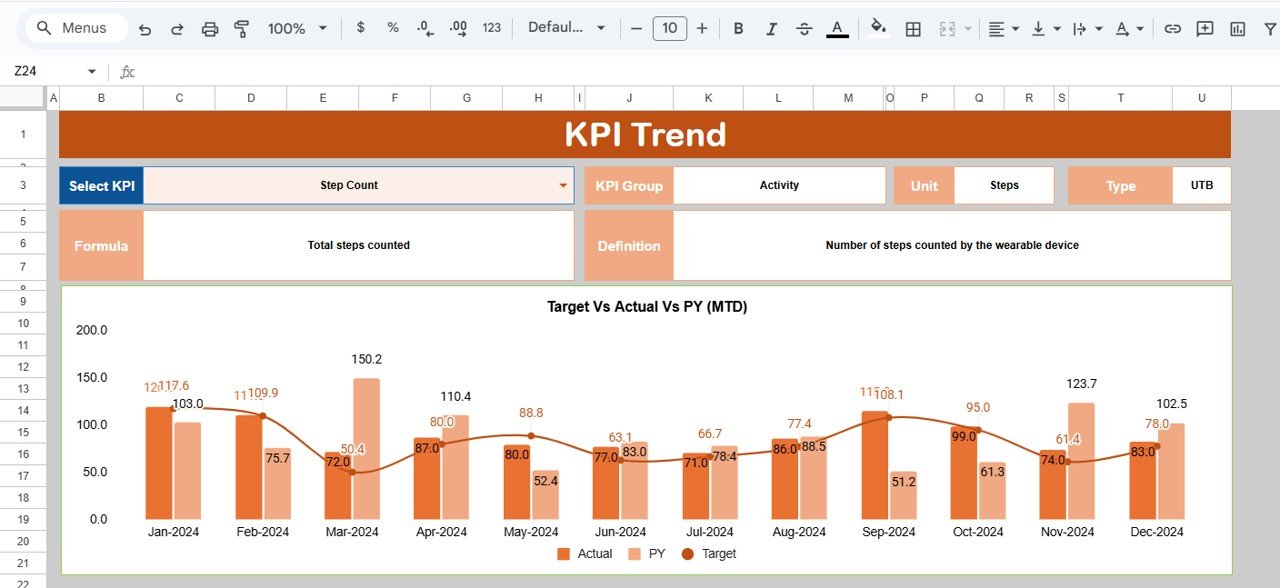Click the Paint format icon
The image size is (1280, 588).
(241, 28)
